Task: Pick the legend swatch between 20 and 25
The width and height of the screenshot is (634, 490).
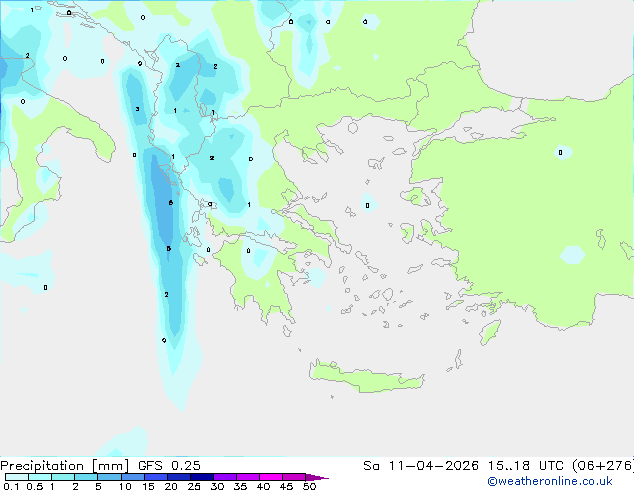Action: 179,477
